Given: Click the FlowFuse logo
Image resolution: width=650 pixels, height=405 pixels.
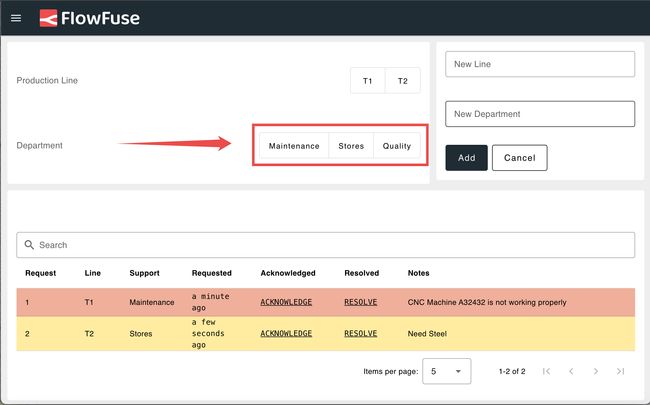Looking at the screenshot, I should click(90, 18).
